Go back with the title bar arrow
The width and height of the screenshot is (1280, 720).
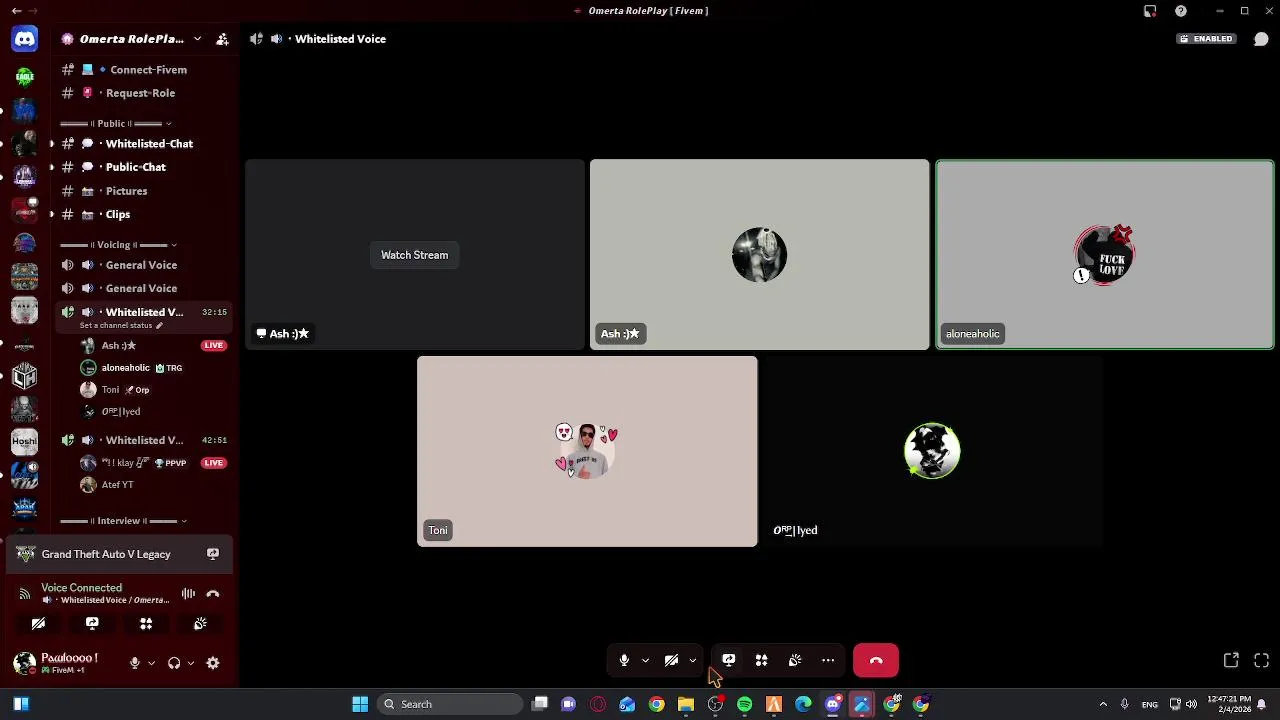click(x=16, y=11)
